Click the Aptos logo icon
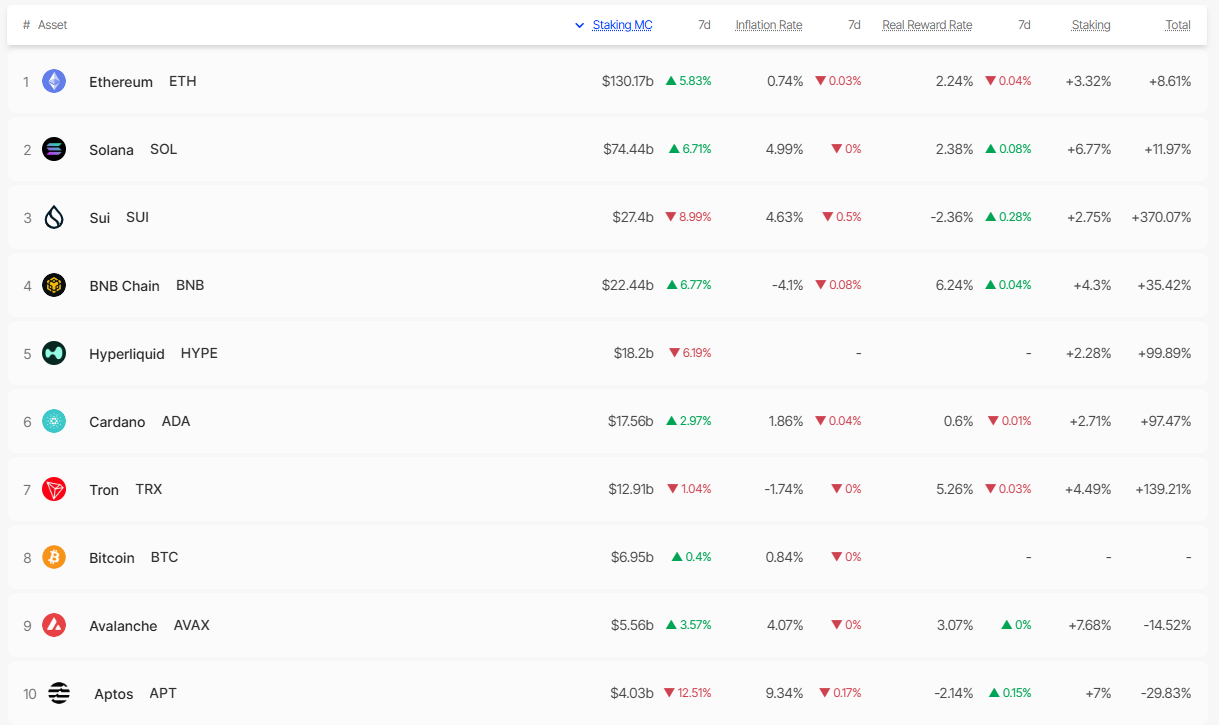 (59, 693)
